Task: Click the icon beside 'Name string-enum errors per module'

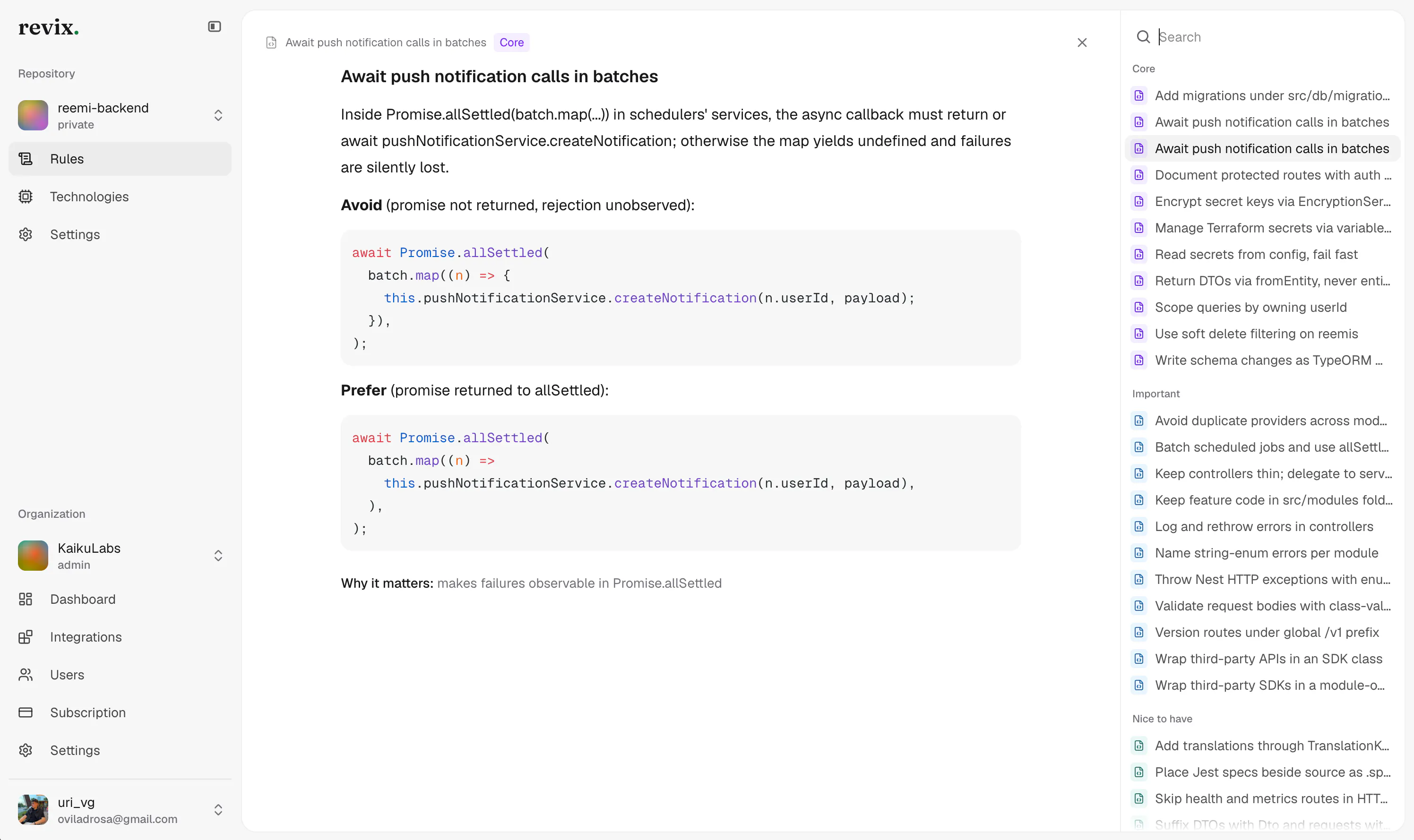Action: (x=1139, y=553)
